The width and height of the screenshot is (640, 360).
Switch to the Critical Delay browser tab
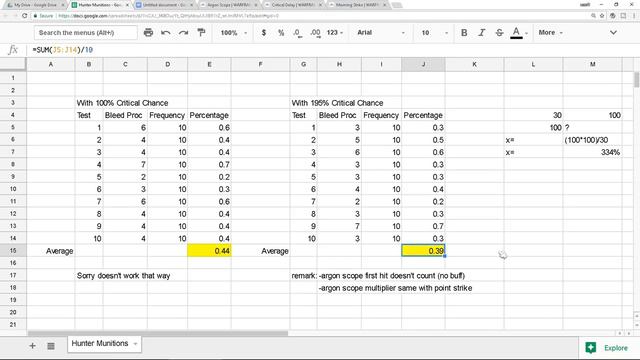pyautogui.click(x=293, y=5)
